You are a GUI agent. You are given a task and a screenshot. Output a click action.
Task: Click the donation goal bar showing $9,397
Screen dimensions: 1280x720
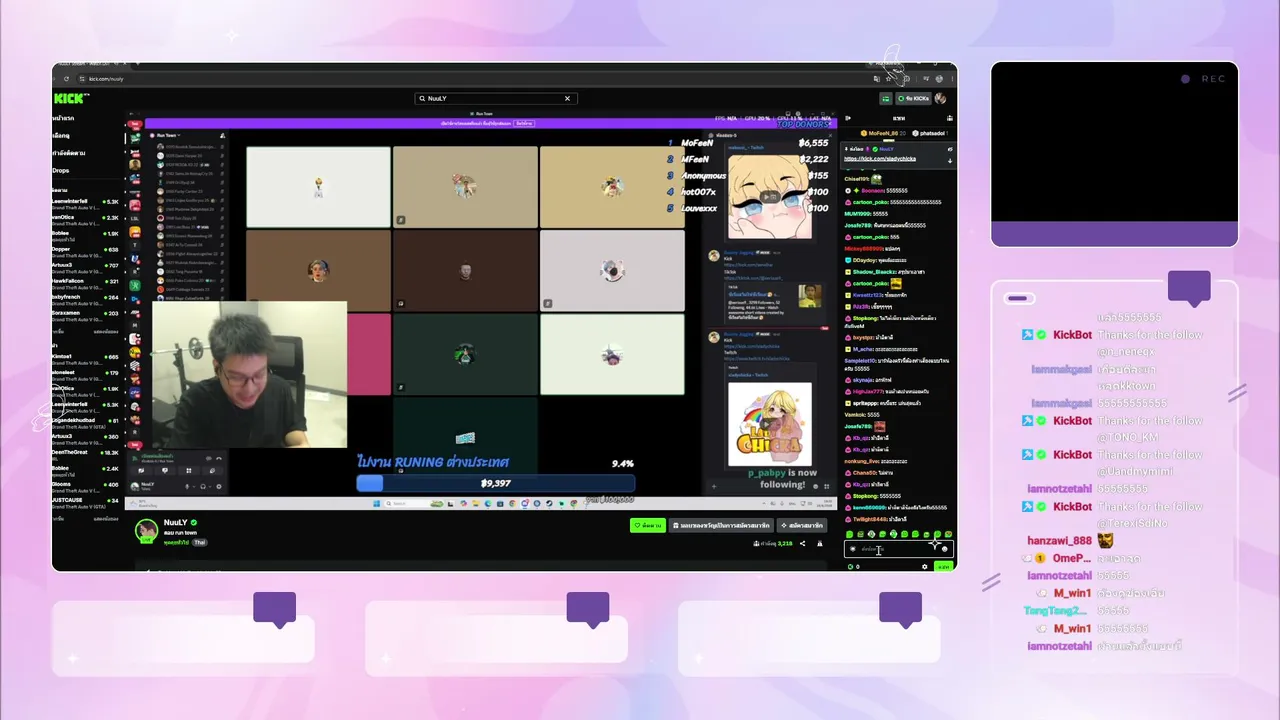(495, 483)
